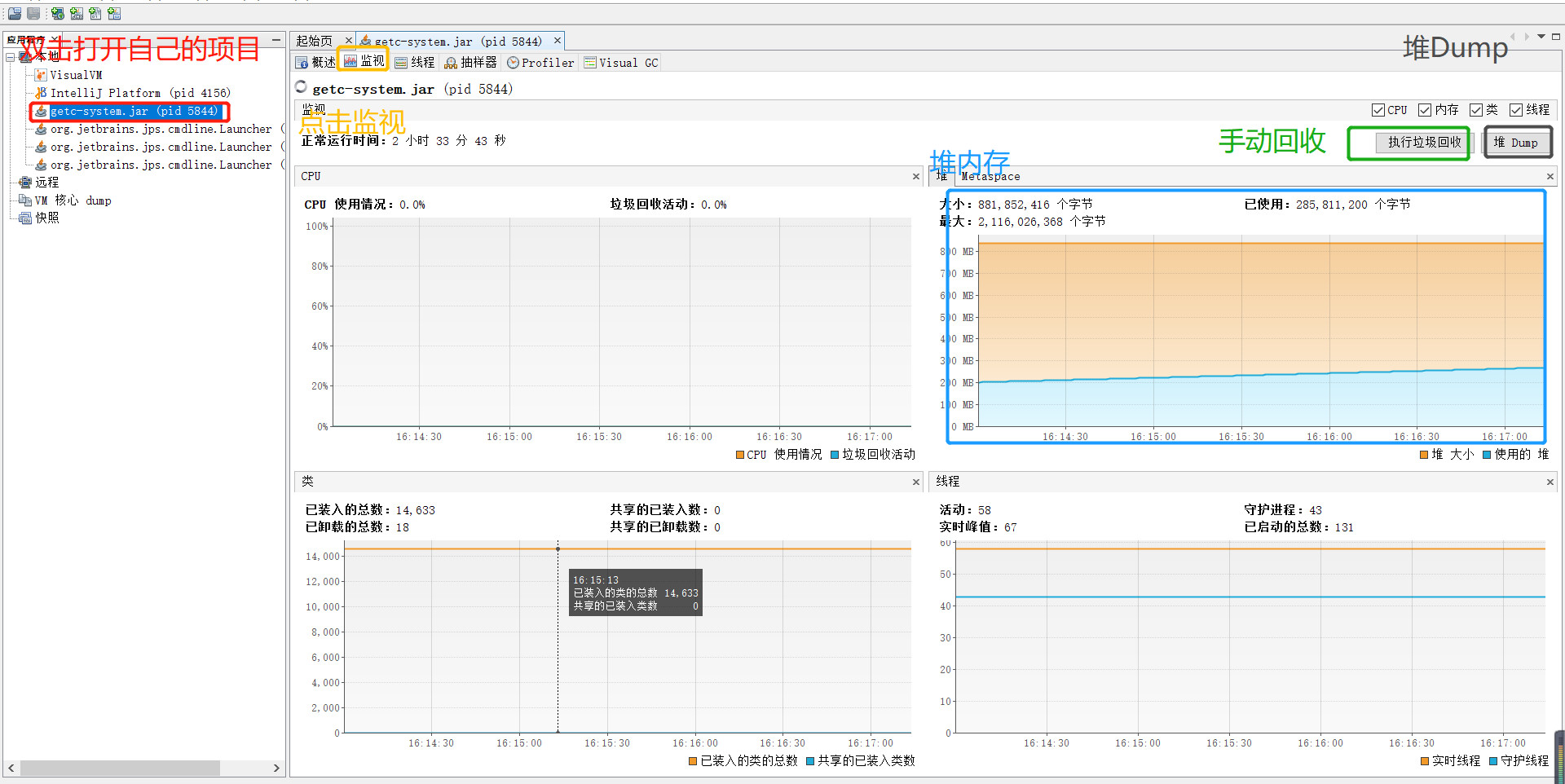Open a snapshot file with the folder icon

point(15,13)
